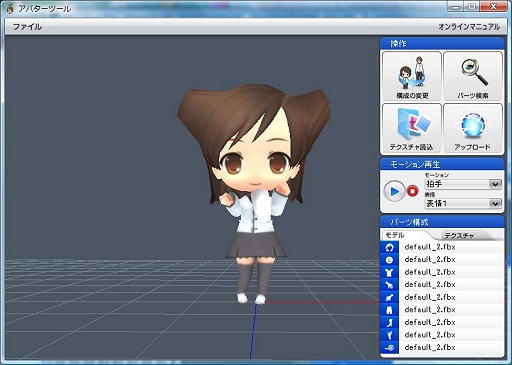Open the 構成の変更 configuration change button
This screenshot has width=512, height=365.
pyautogui.click(x=412, y=76)
